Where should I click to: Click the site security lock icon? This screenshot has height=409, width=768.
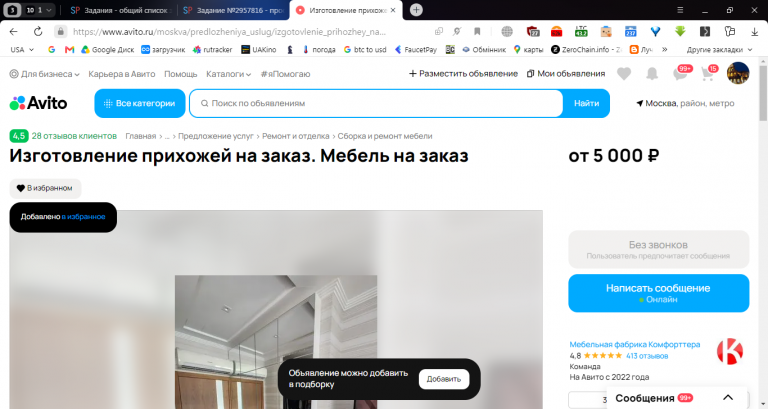pyautogui.click(x=60, y=31)
